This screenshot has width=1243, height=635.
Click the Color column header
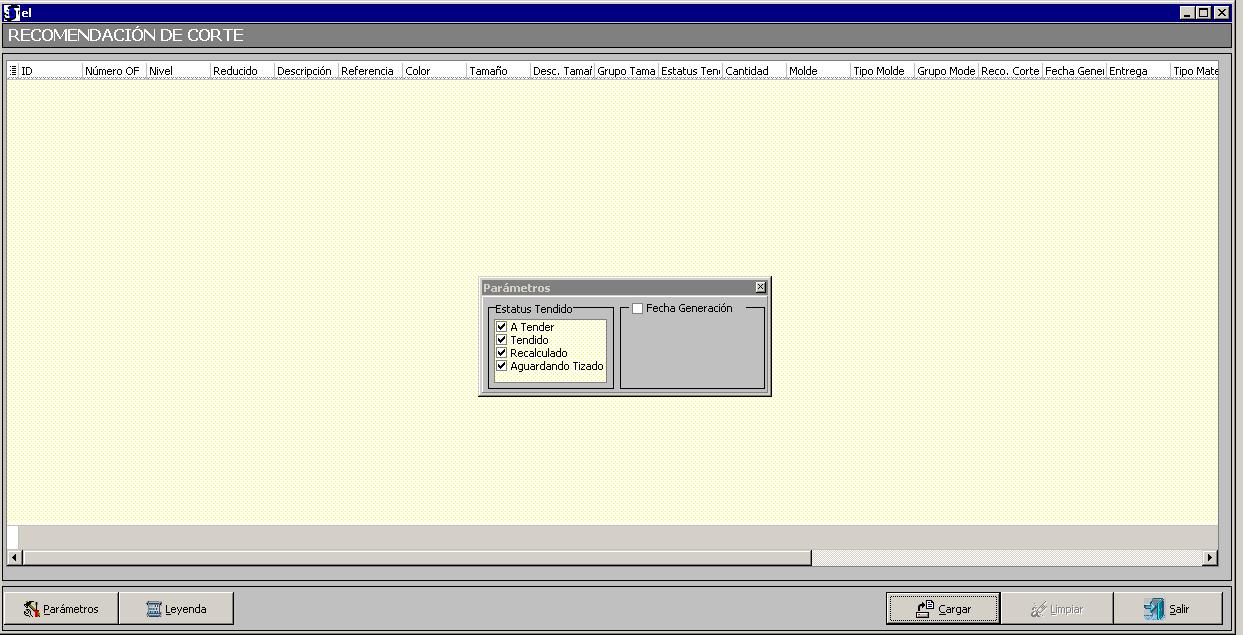pos(432,71)
